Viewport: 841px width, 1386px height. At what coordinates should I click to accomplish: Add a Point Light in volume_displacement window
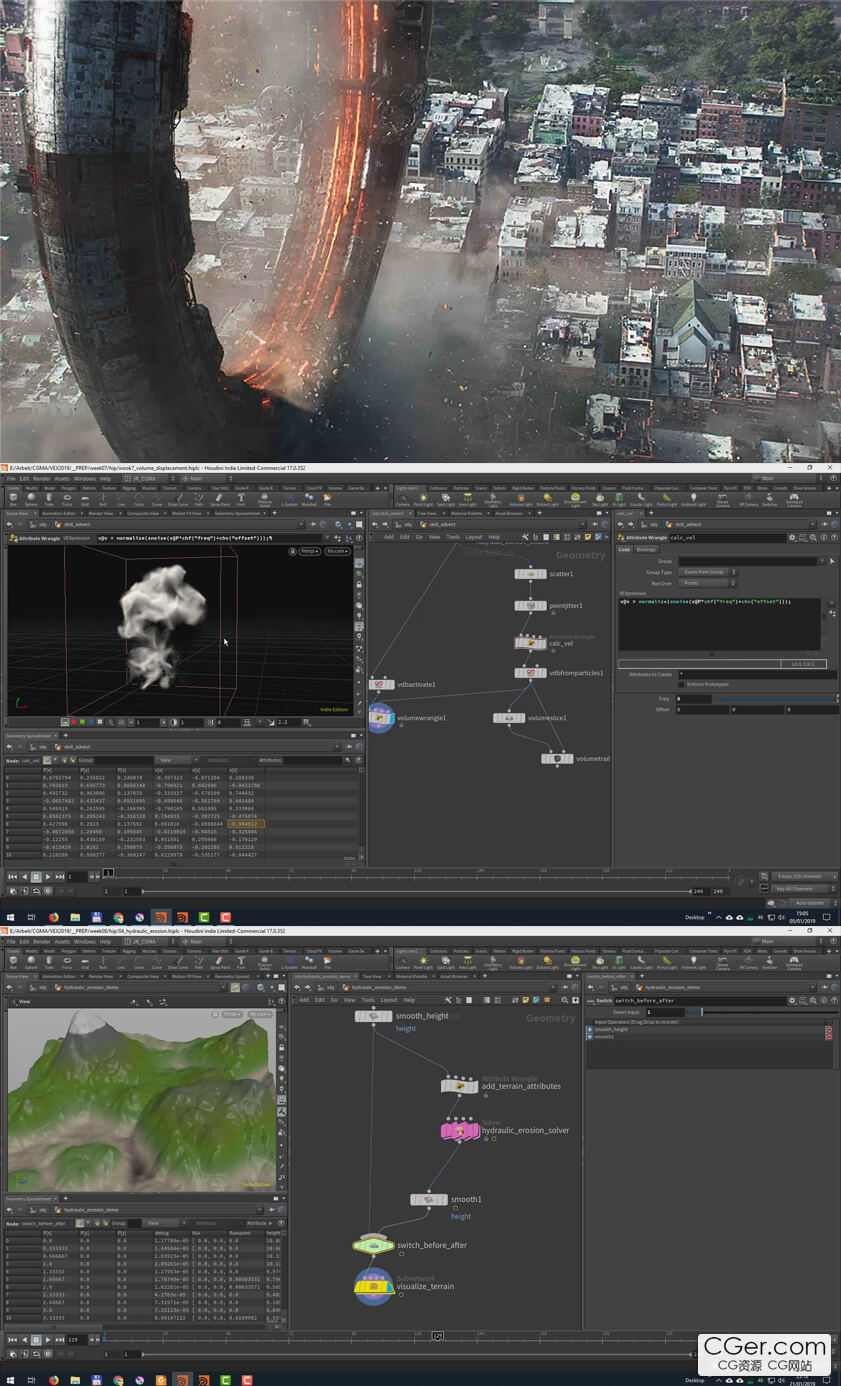[x=423, y=499]
